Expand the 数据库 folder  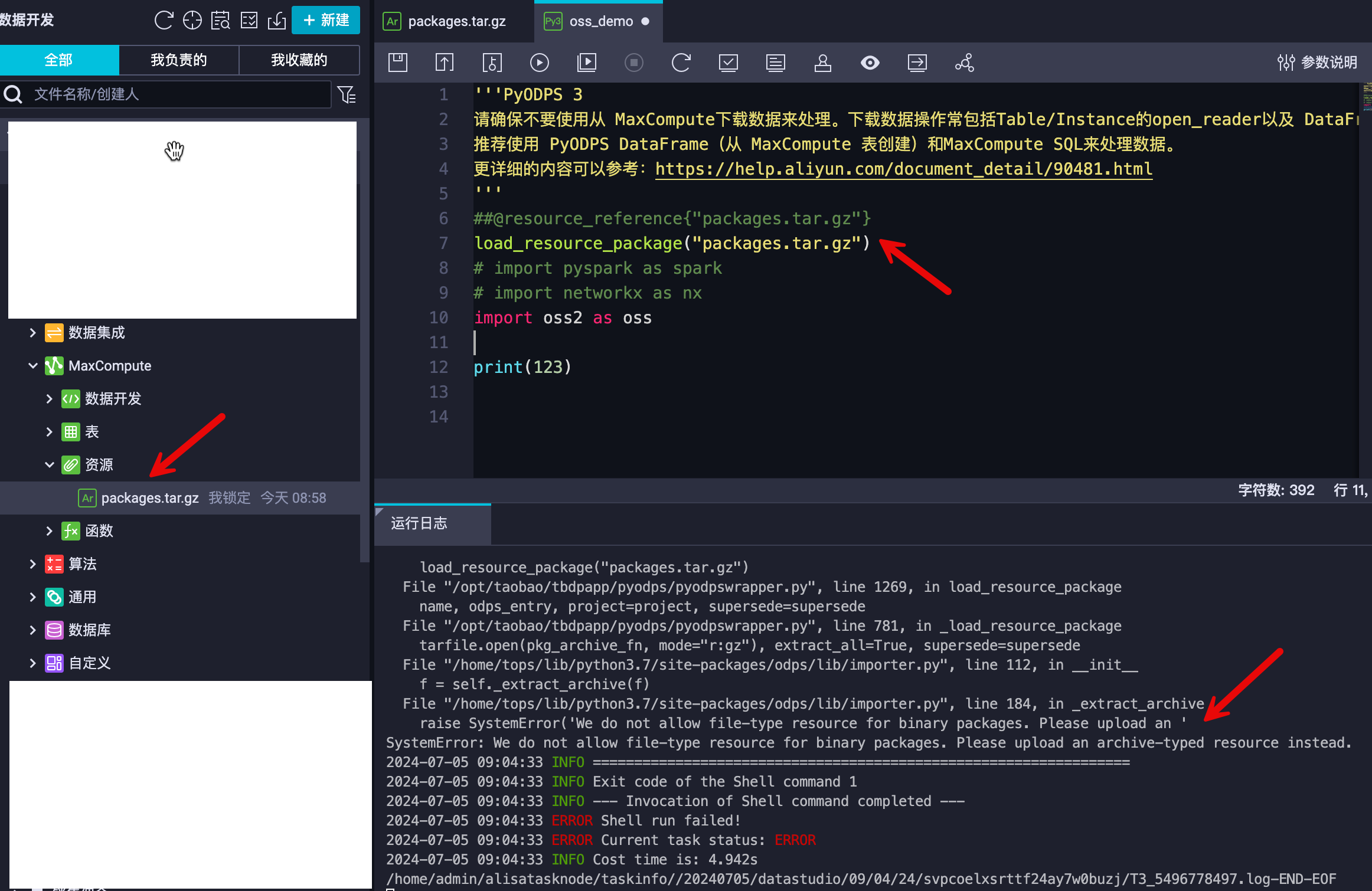click(33, 630)
